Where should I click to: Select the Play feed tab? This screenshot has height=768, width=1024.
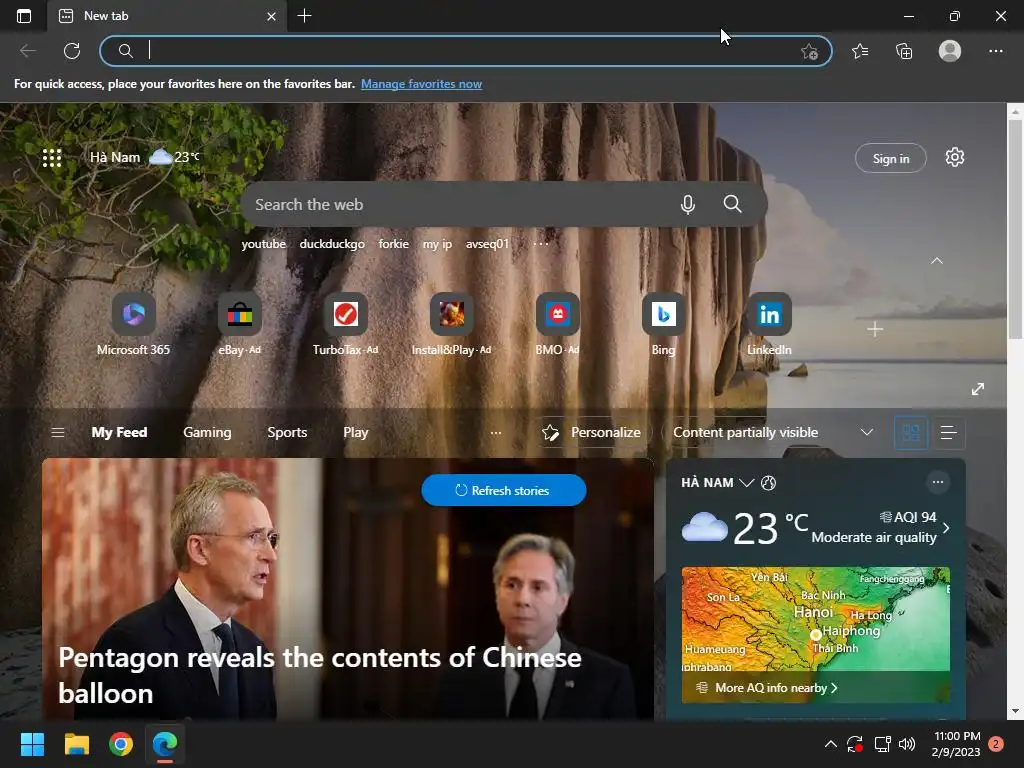(x=356, y=432)
